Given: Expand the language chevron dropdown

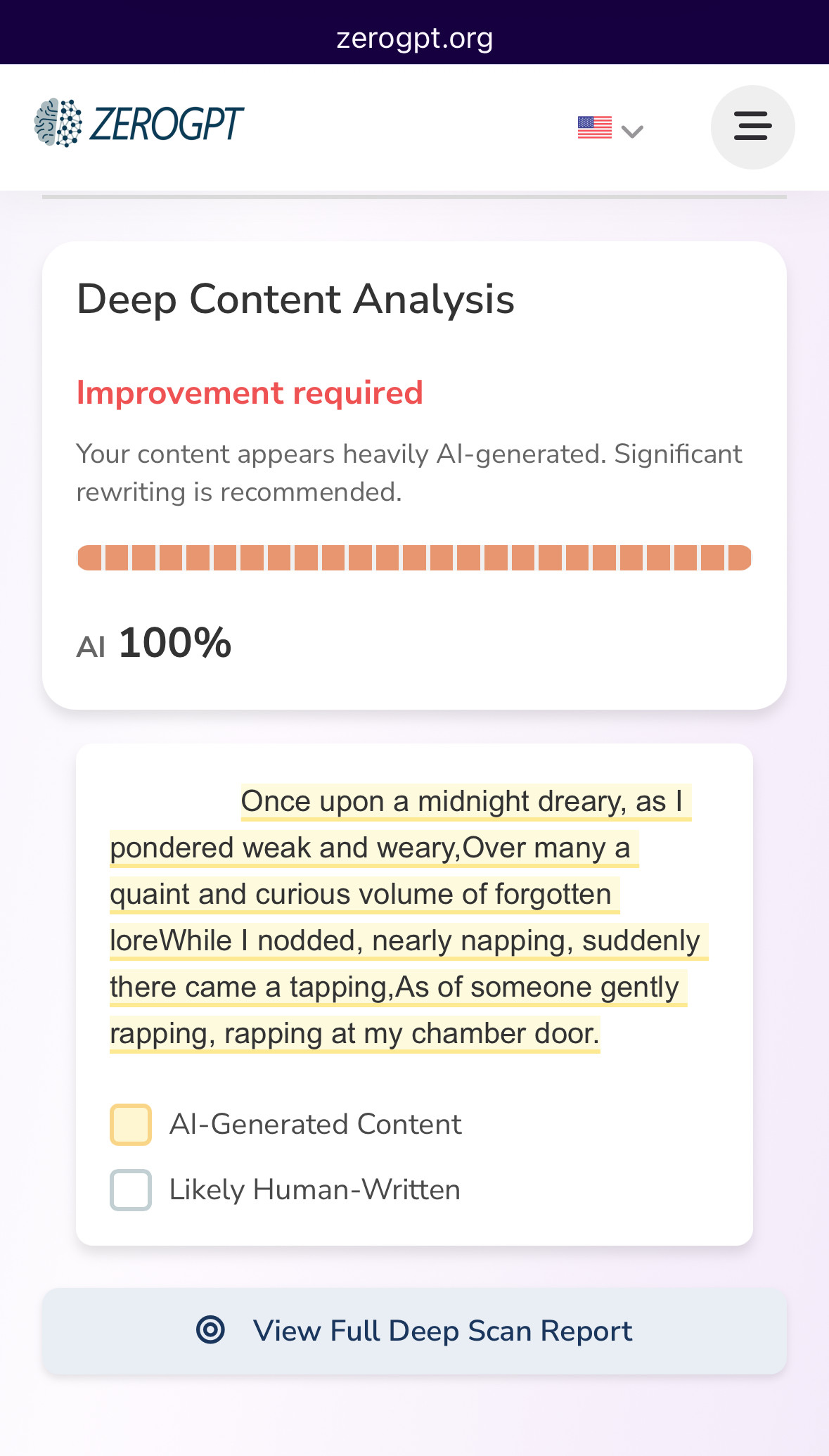Looking at the screenshot, I should point(633,131).
